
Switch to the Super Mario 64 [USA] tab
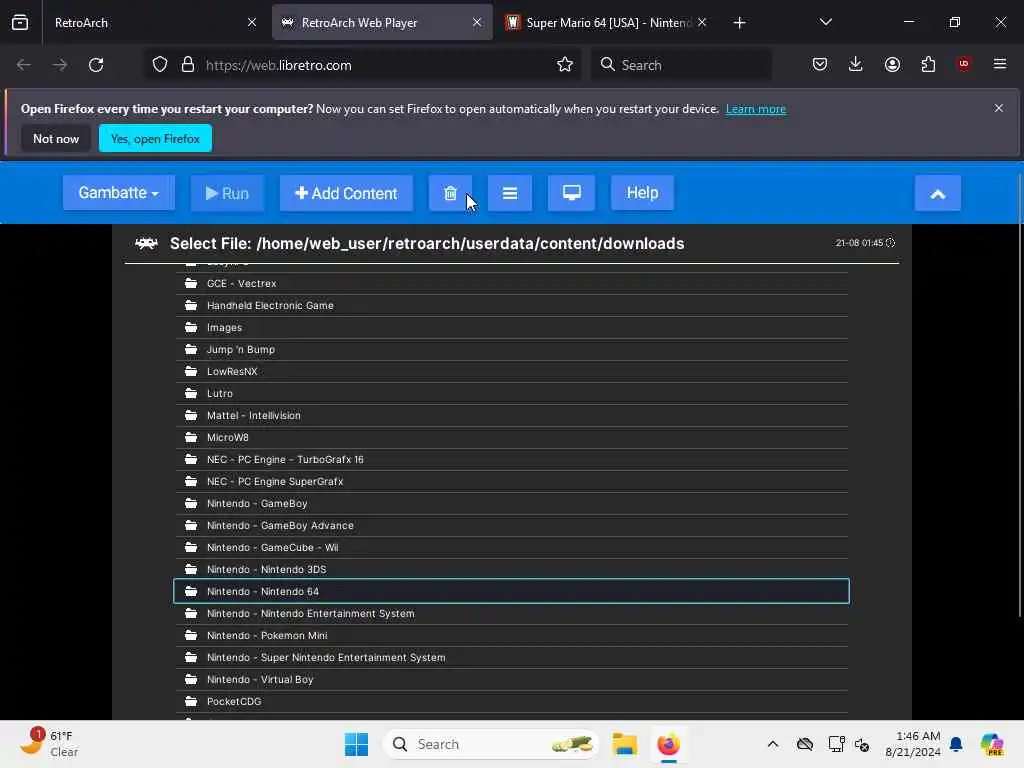(x=605, y=22)
